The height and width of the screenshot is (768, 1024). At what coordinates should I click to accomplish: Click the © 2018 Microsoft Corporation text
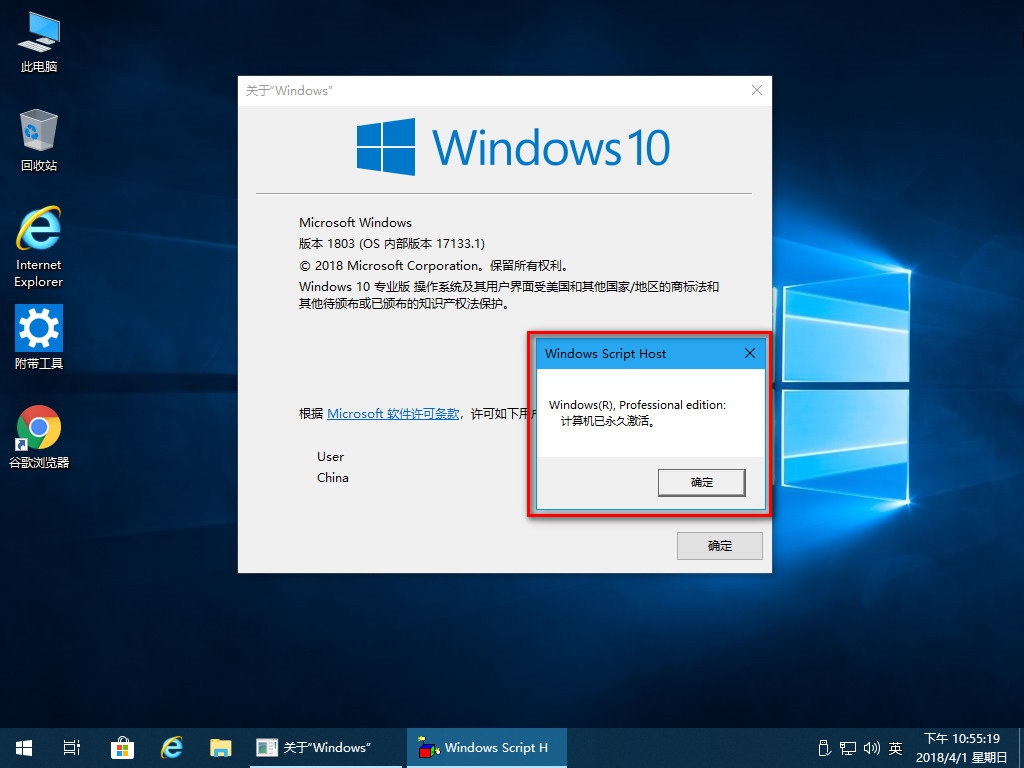[x=434, y=266]
